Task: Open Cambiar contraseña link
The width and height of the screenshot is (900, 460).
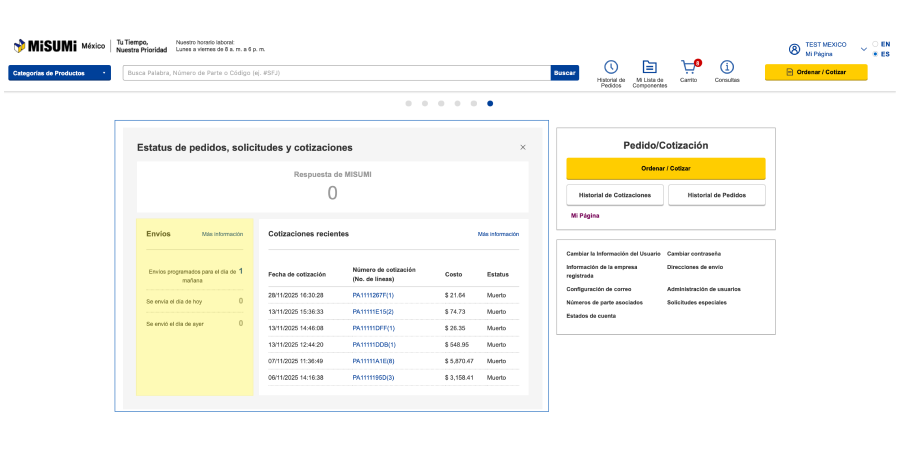Action: tap(694, 254)
